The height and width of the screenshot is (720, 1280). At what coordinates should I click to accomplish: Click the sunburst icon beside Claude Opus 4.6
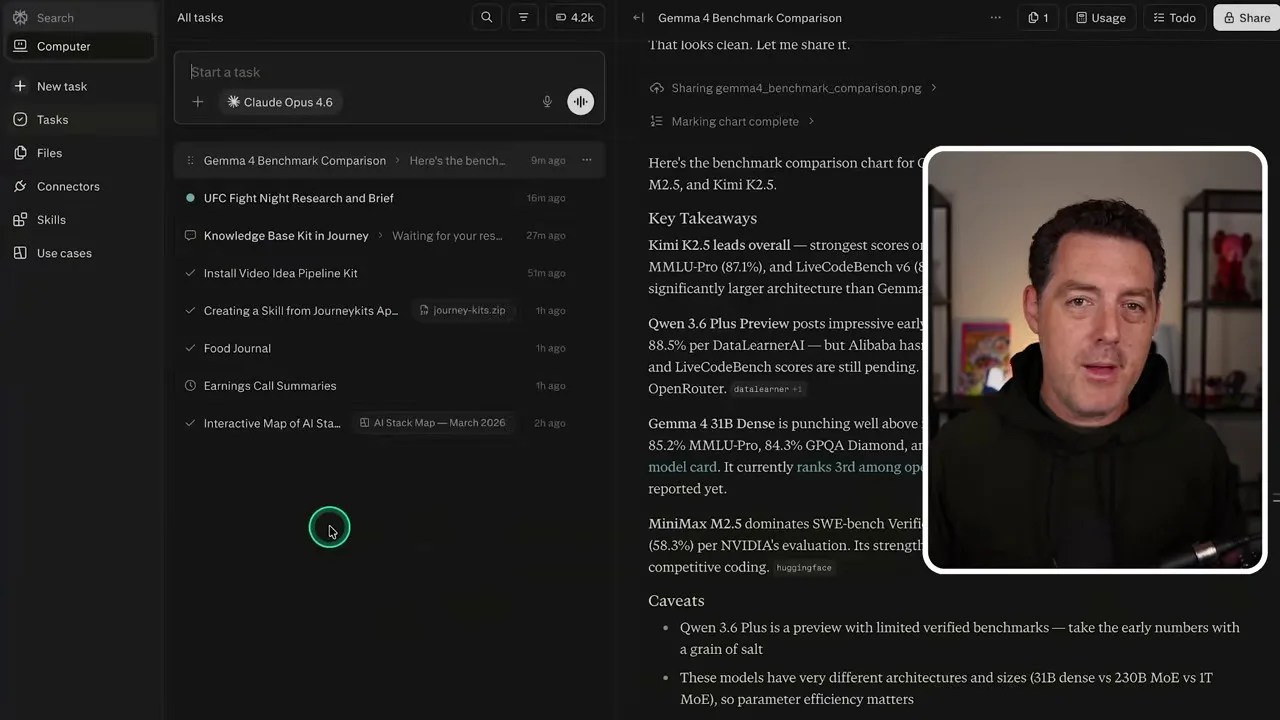tap(233, 102)
